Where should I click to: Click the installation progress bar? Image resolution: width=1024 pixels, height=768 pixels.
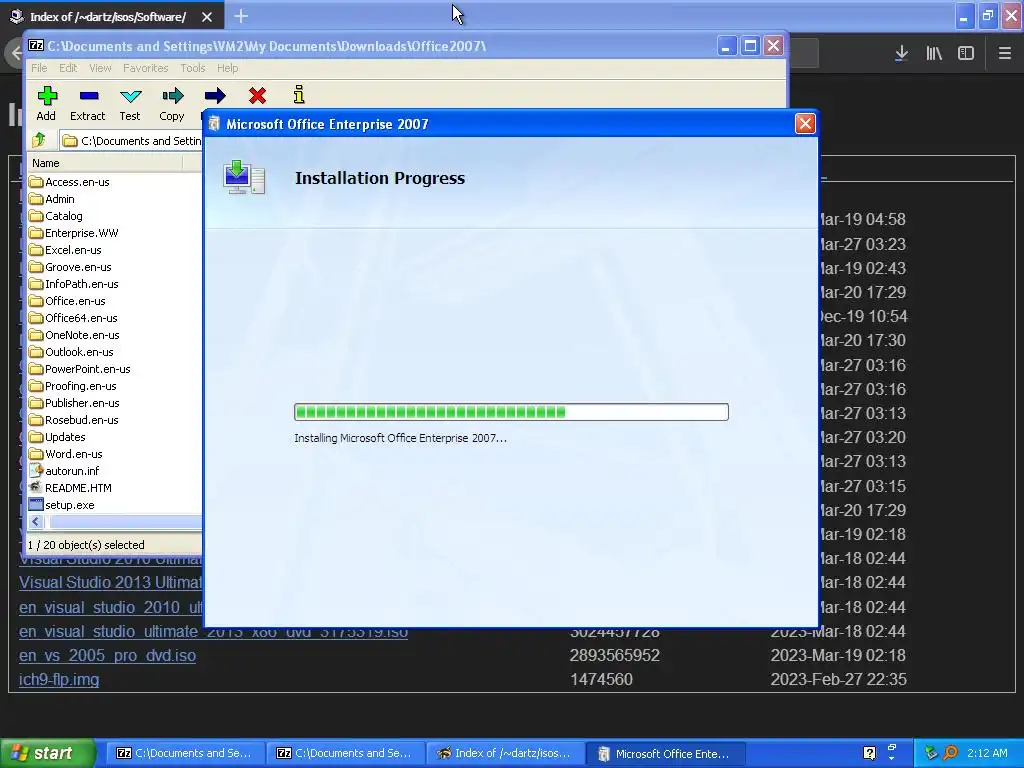click(x=511, y=411)
